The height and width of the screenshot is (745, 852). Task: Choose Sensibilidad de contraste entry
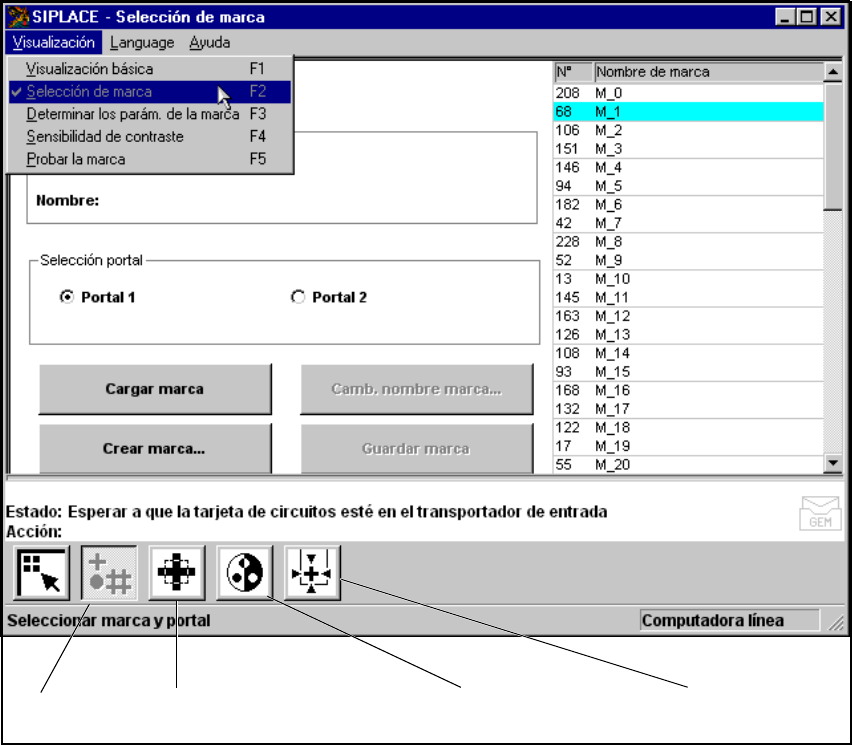[x=150, y=136]
